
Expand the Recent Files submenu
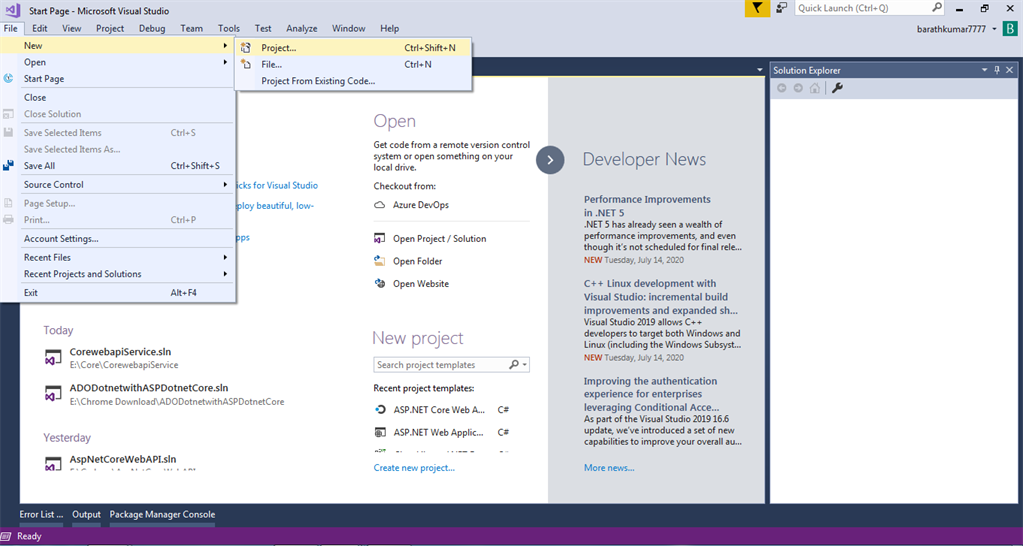(118, 258)
